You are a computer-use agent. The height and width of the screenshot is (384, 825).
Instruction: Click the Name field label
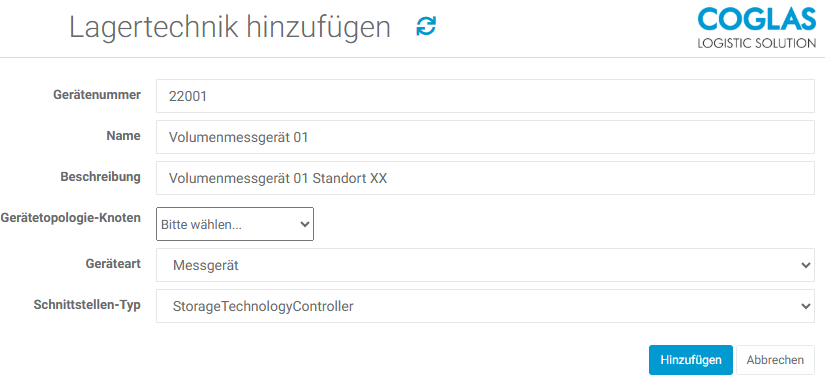click(x=123, y=136)
